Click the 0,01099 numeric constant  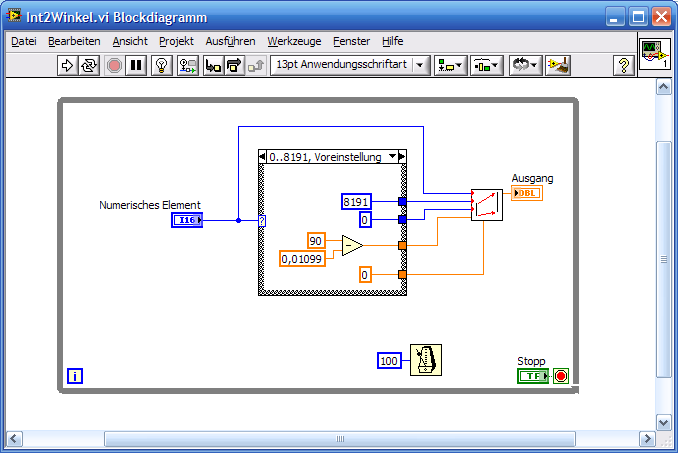(302, 259)
